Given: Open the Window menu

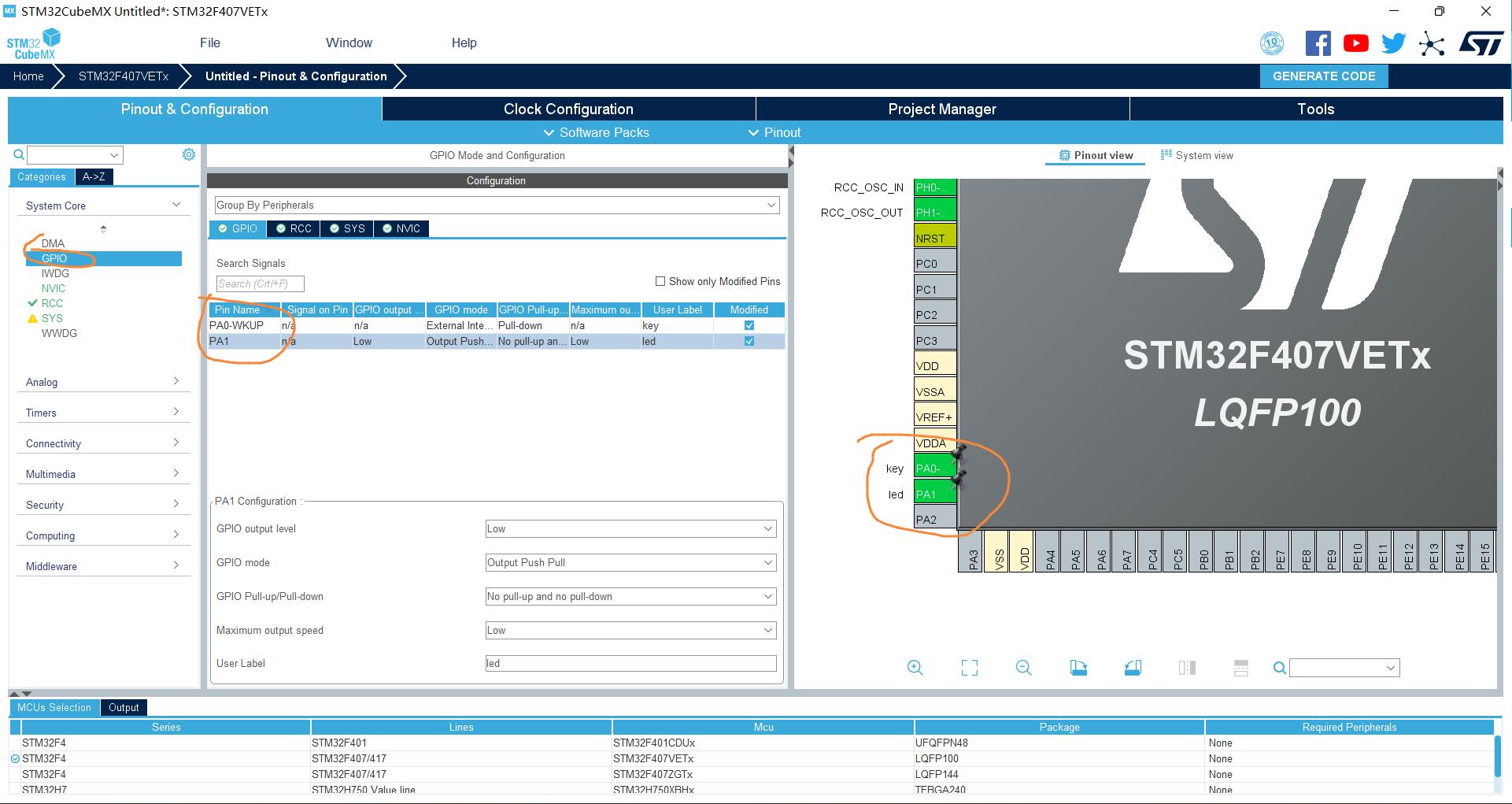Looking at the screenshot, I should pyautogui.click(x=349, y=43).
